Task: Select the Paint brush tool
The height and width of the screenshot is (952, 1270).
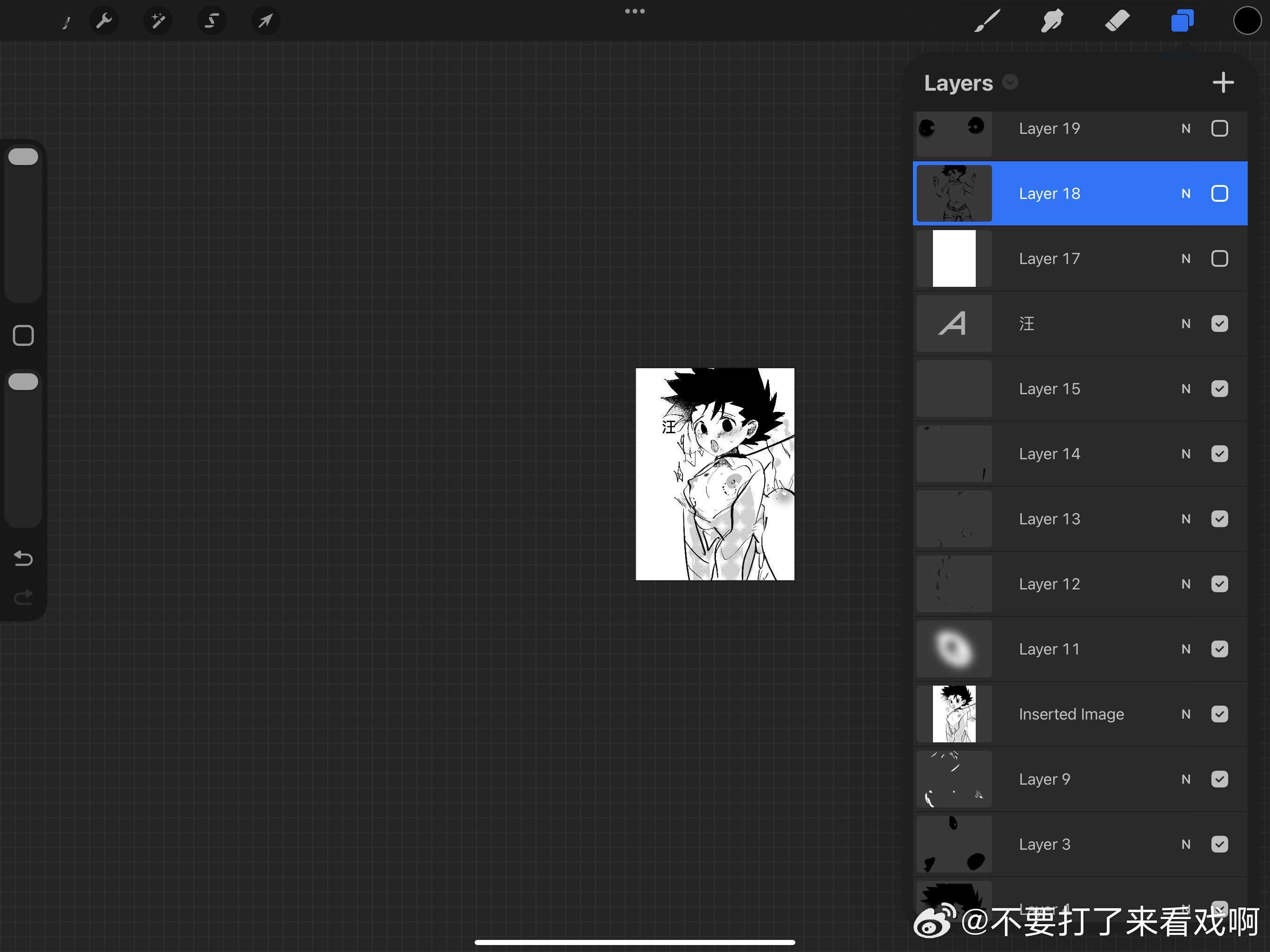Action: pos(987,21)
